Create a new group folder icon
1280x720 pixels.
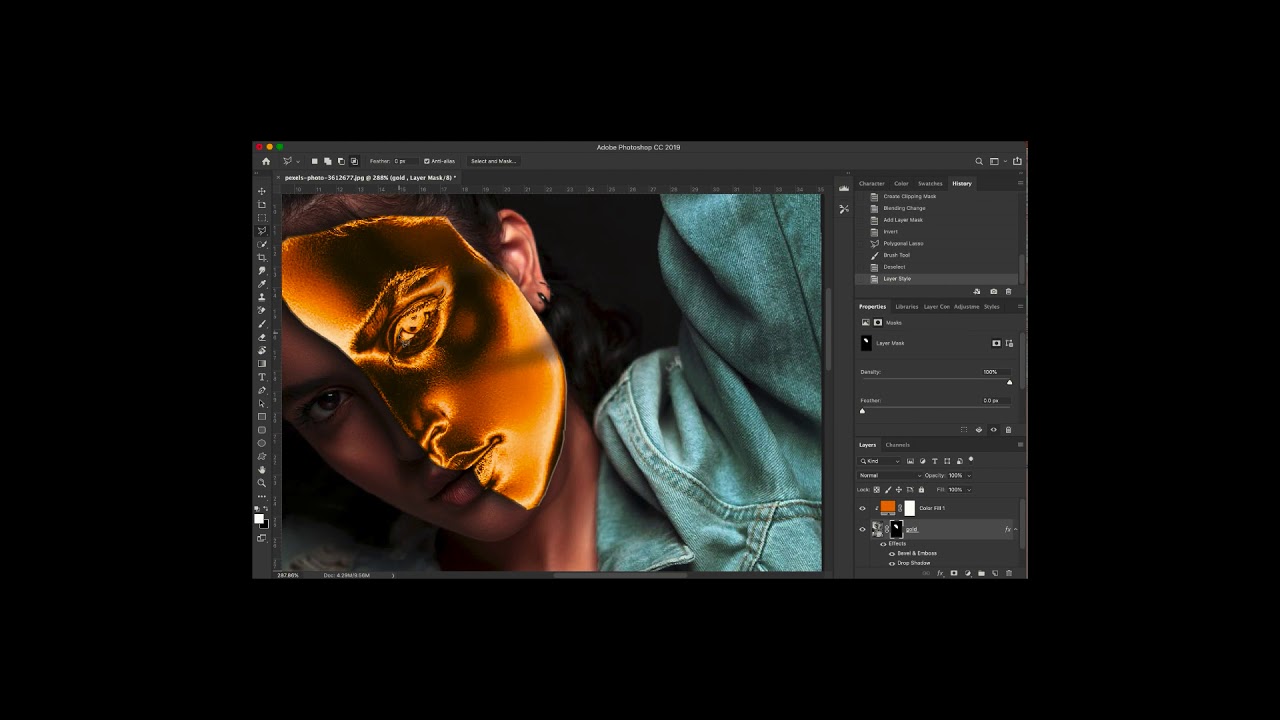coord(981,573)
